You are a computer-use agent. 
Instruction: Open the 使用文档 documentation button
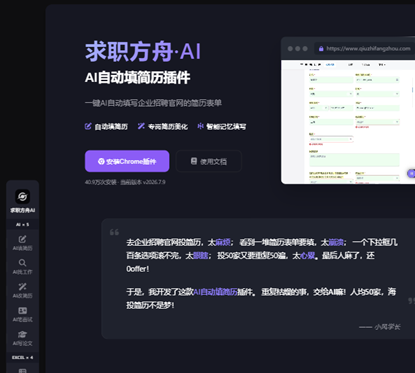pyautogui.click(x=208, y=161)
